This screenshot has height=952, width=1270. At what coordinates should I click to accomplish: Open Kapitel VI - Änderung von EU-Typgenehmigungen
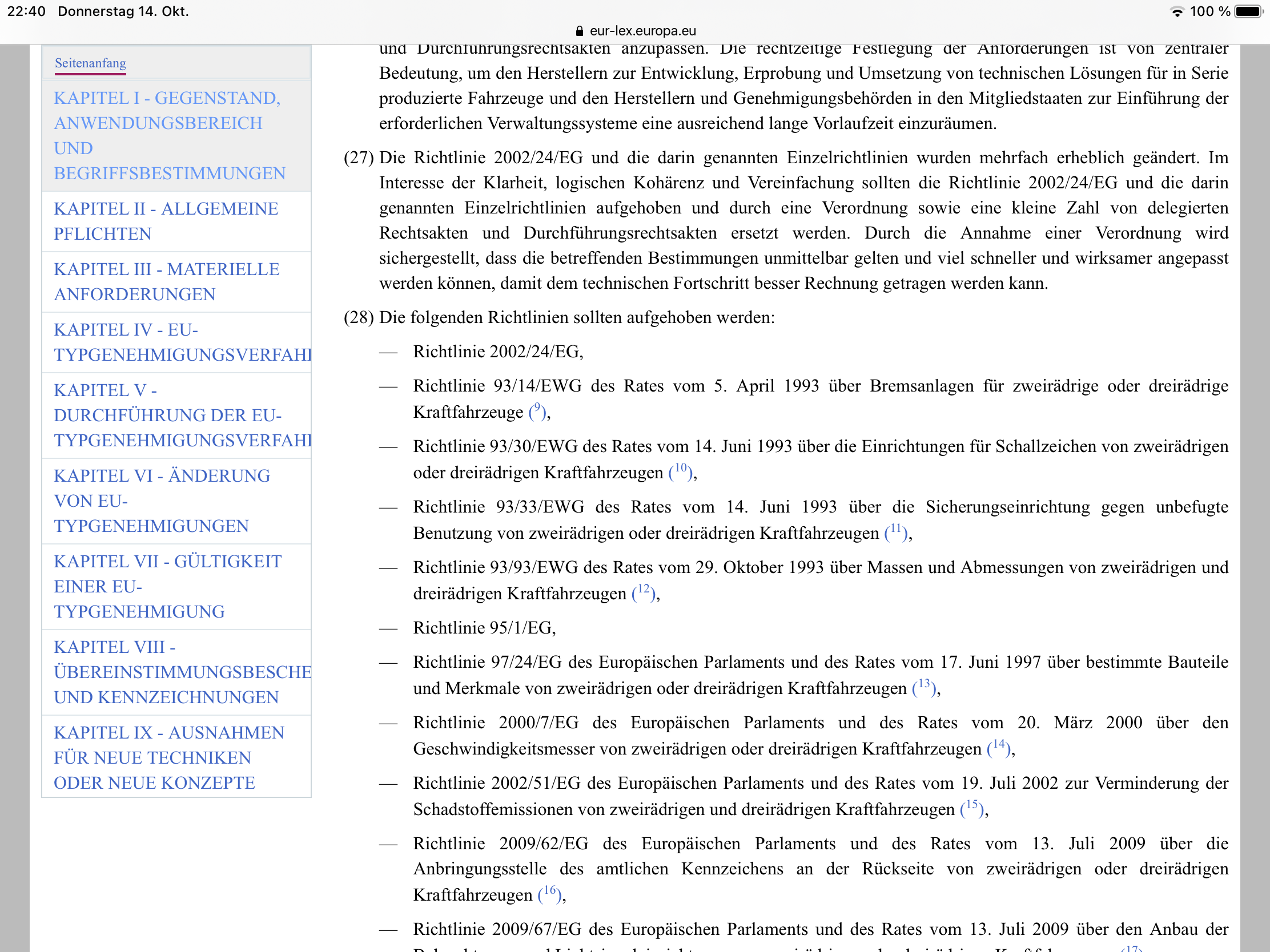pos(176,501)
